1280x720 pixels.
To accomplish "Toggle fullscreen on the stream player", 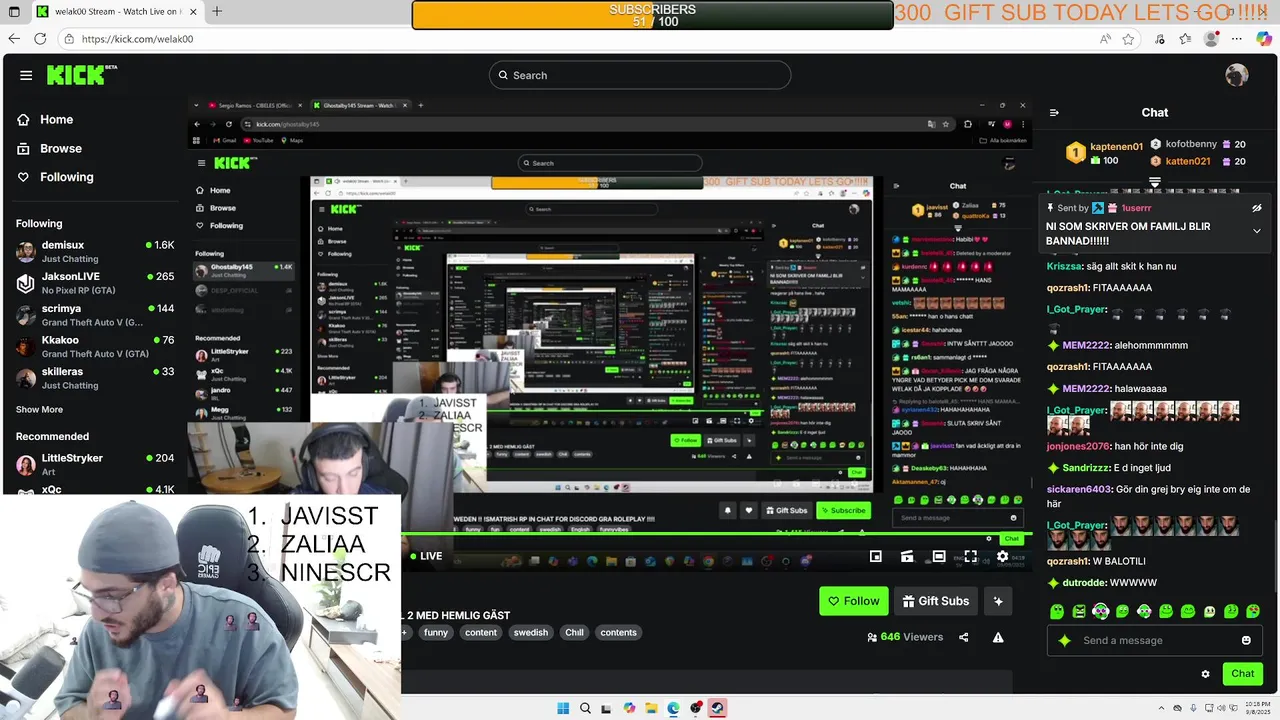I will pos(970,556).
